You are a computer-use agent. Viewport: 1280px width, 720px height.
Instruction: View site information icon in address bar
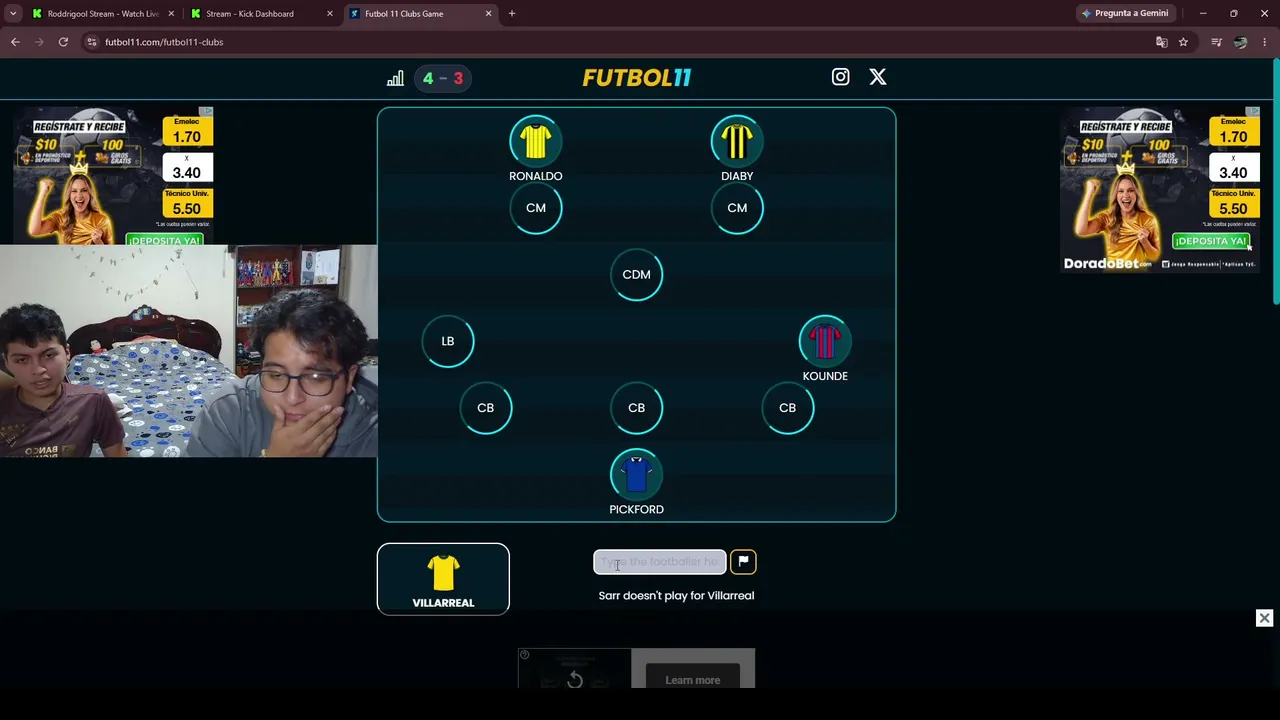click(91, 42)
